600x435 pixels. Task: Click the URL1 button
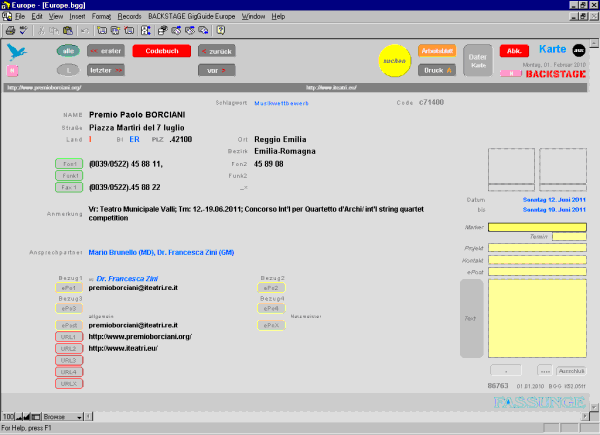tap(69, 337)
